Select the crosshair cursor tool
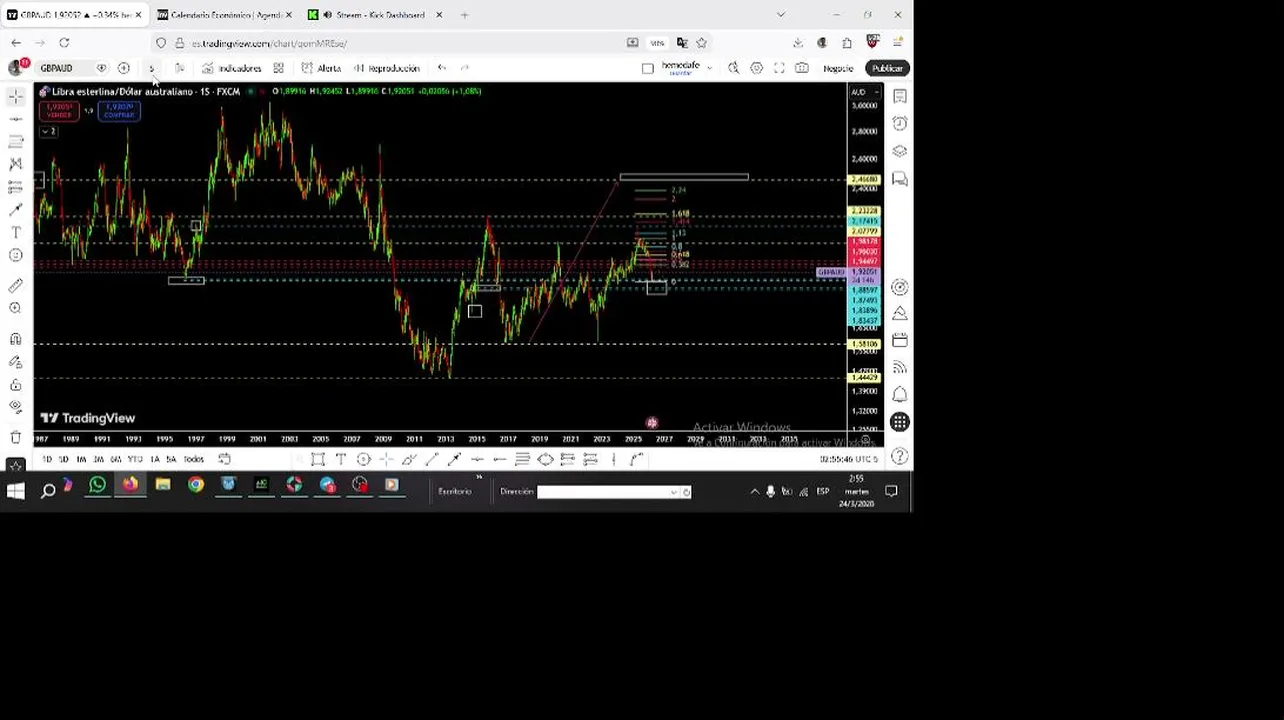This screenshot has height=720, width=1284. pos(16,96)
